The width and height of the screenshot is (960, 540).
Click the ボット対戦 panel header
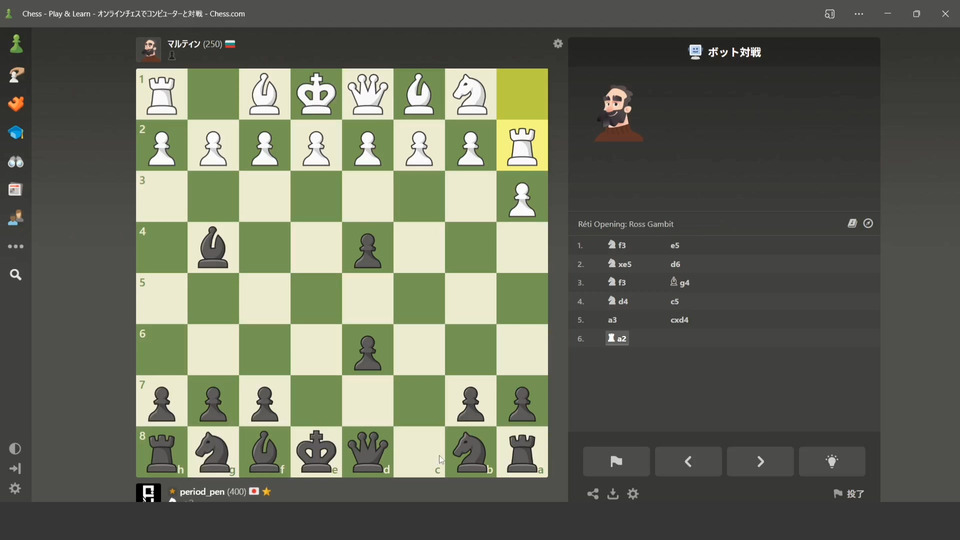[x=725, y=53]
